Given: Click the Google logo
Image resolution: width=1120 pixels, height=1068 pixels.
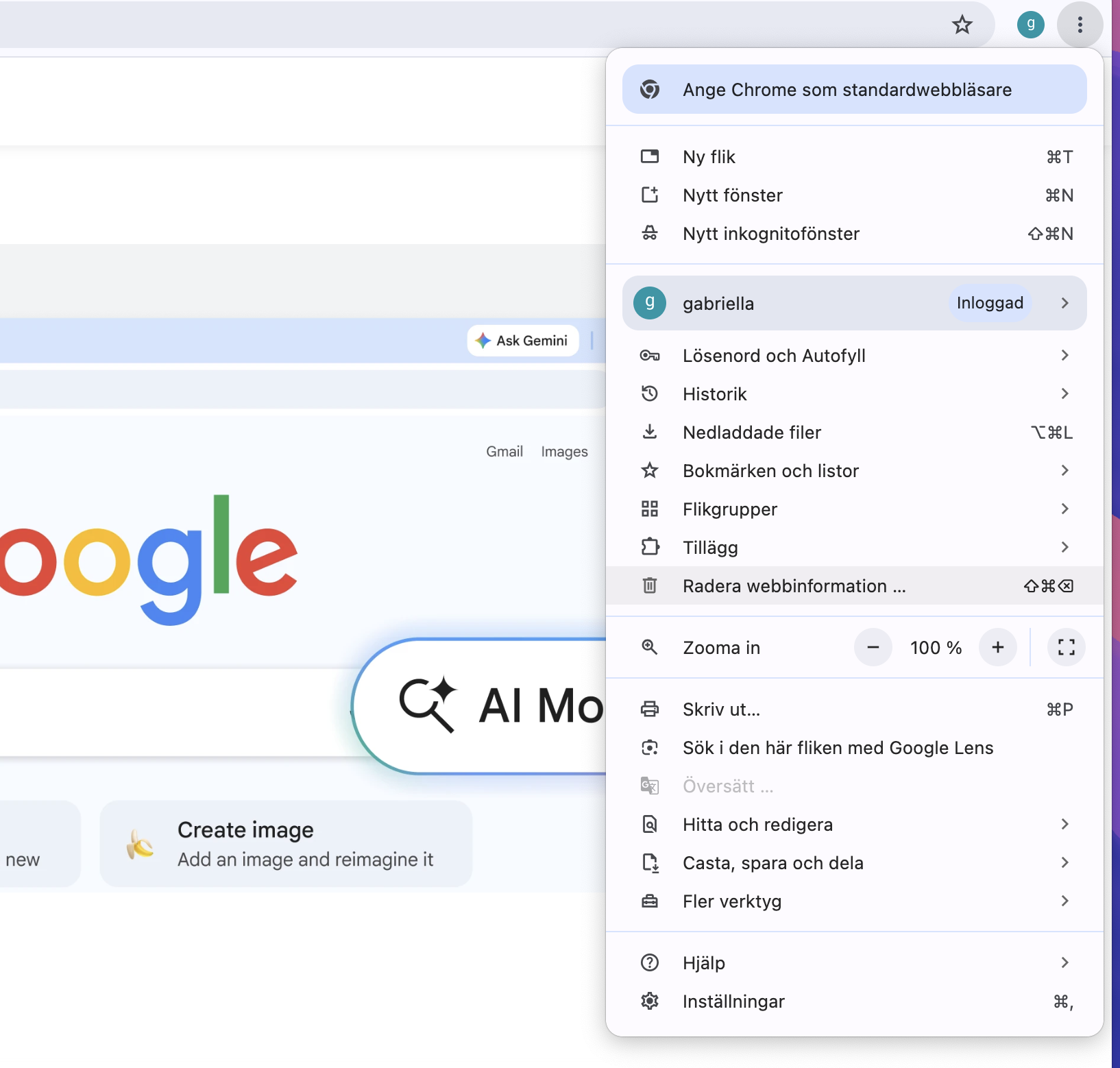Looking at the screenshot, I should [149, 559].
